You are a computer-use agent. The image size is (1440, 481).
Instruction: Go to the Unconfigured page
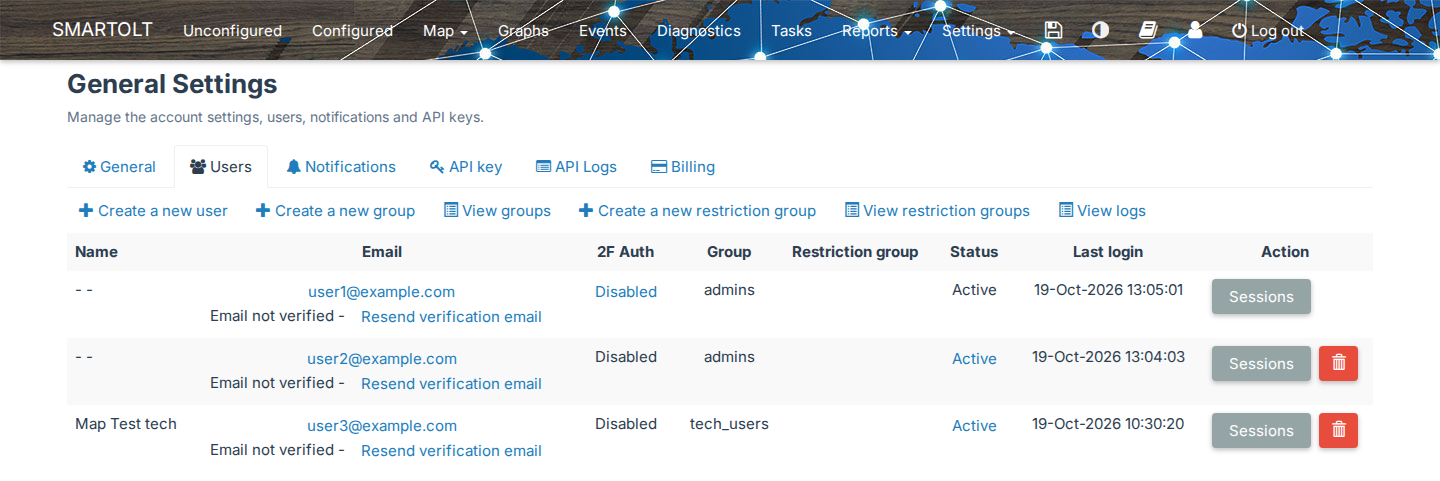[232, 31]
